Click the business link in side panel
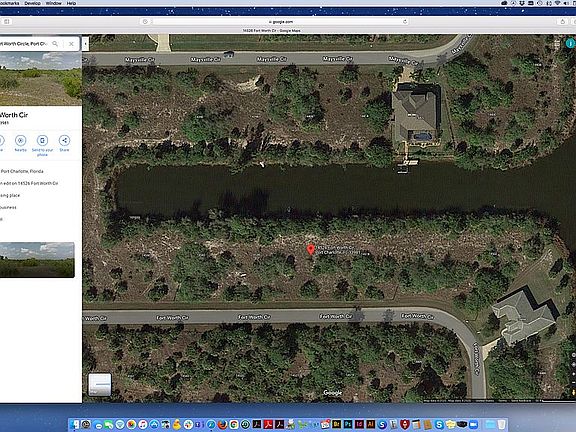Viewport: 576px width, 432px height. (x=8, y=208)
